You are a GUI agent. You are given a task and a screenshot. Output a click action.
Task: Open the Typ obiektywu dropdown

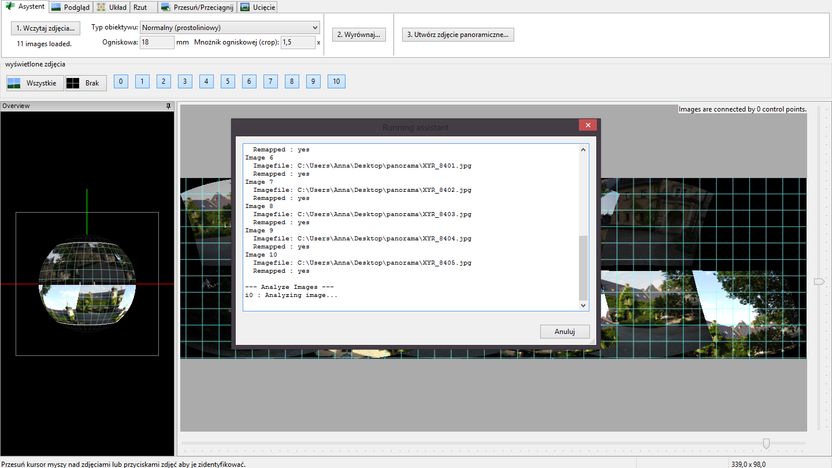229,28
